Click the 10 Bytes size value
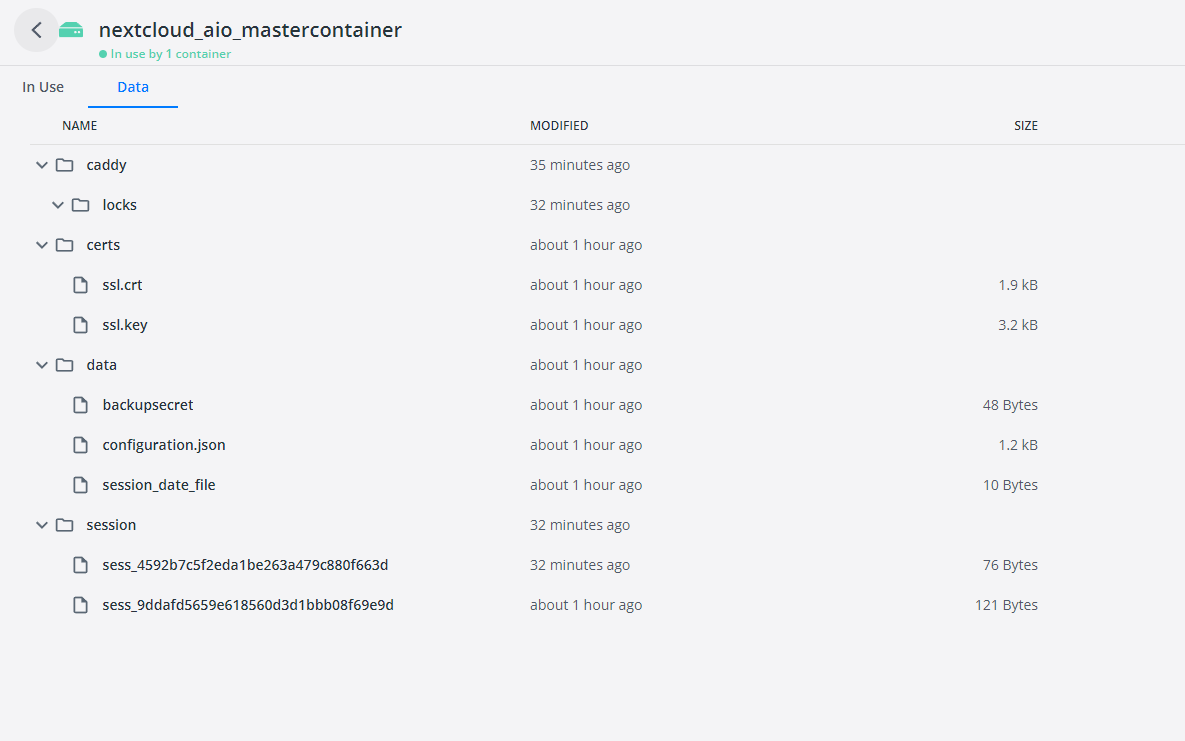This screenshot has height=741, width=1185. pyautogui.click(x=1010, y=485)
